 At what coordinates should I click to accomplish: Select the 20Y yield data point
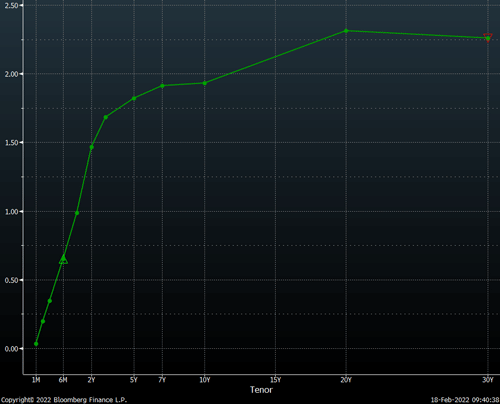[346, 31]
